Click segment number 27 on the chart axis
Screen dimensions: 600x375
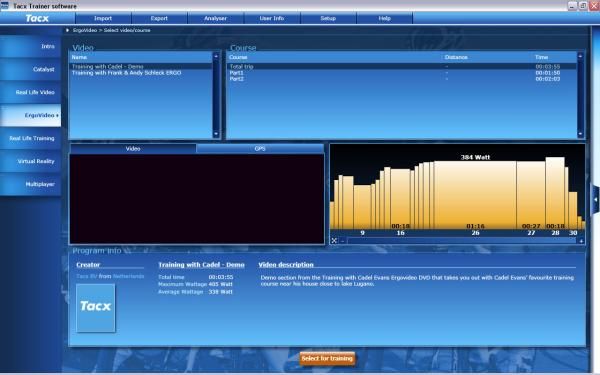click(531, 233)
